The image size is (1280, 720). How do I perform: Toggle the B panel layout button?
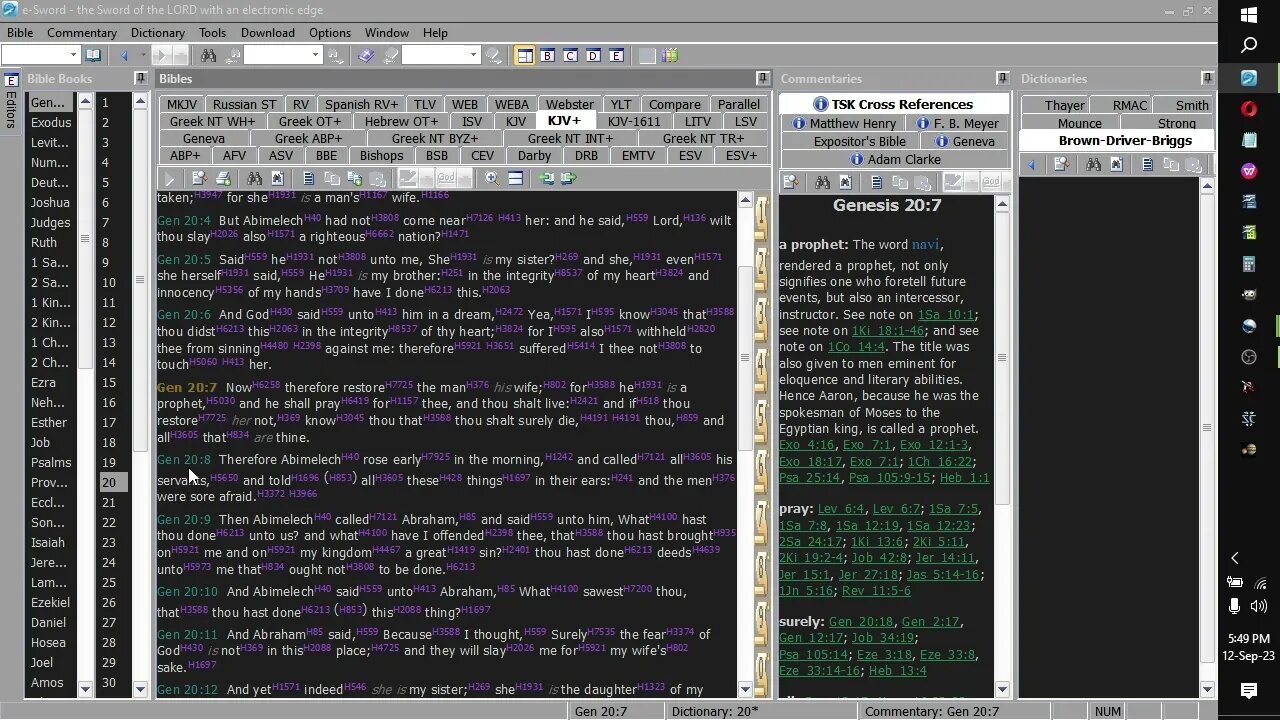[547, 56]
